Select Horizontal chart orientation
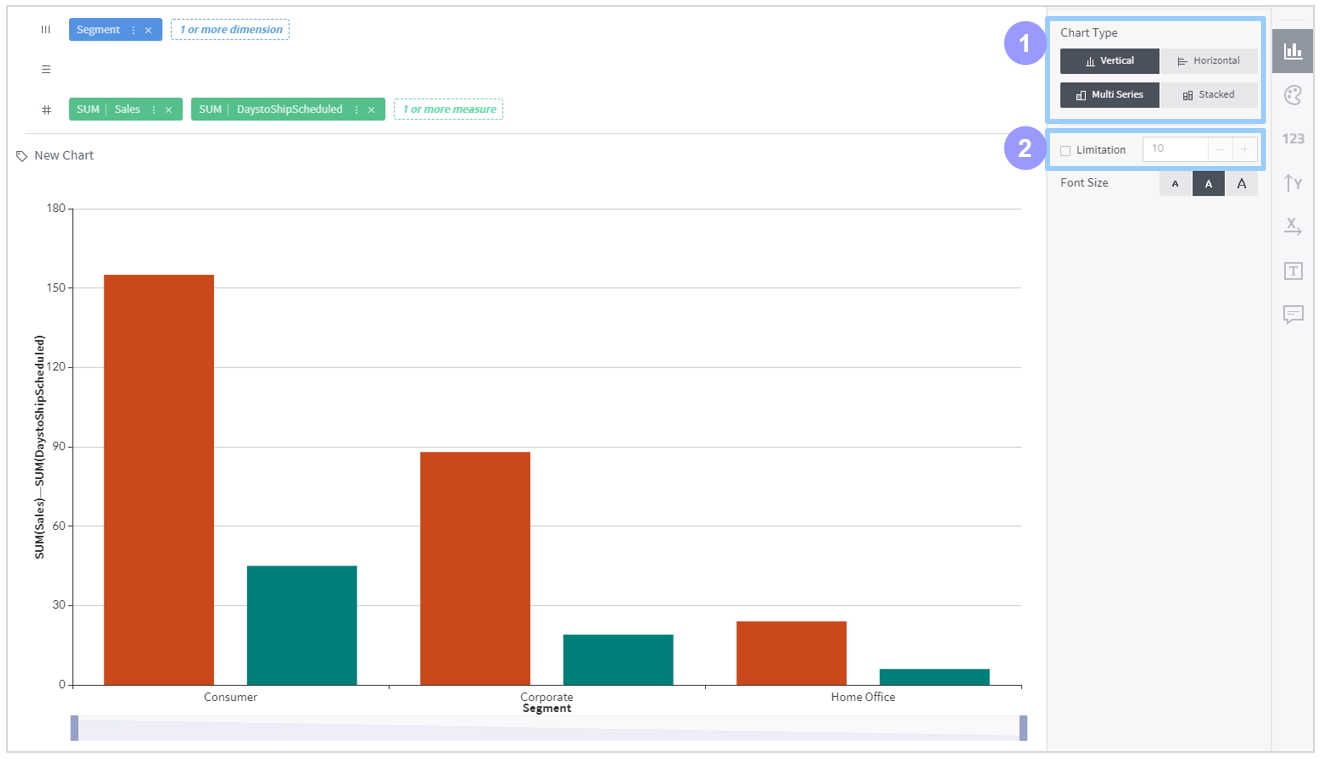The width and height of the screenshot is (1323, 759). [1209, 61]
